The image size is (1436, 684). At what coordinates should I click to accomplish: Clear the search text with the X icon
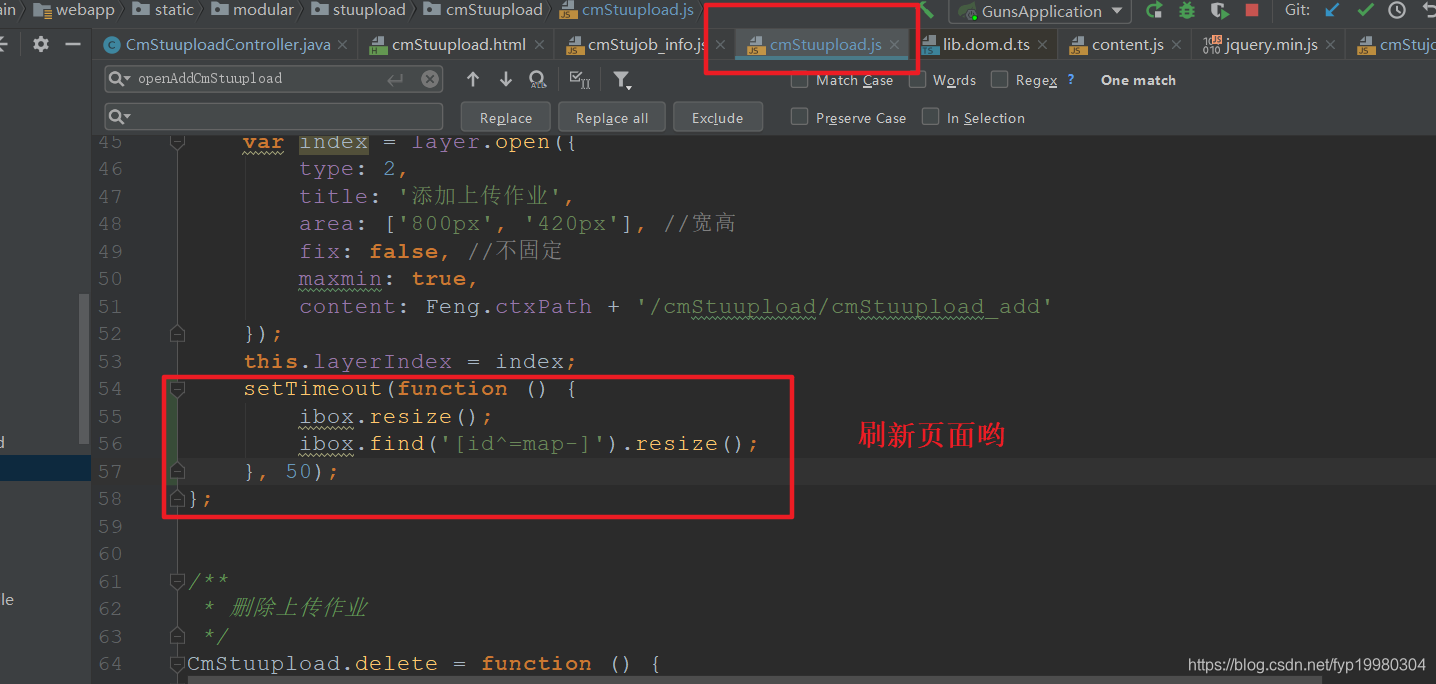pos(429,79)
